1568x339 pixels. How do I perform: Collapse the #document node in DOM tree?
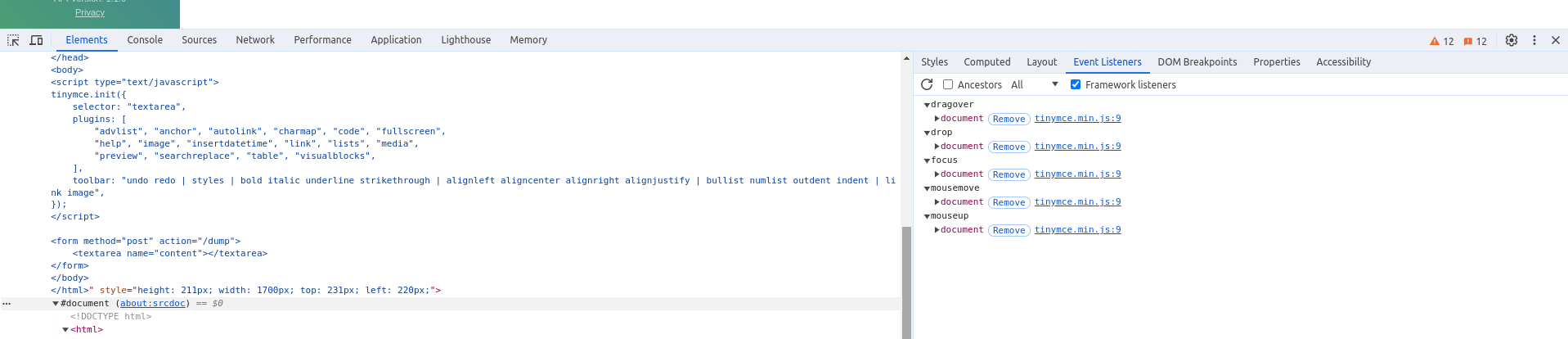56,304
